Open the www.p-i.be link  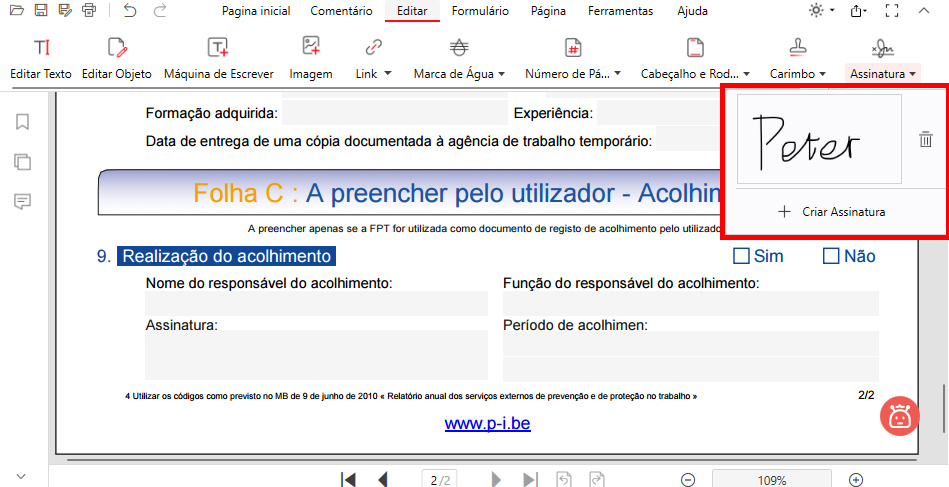(x=488, y=423)
